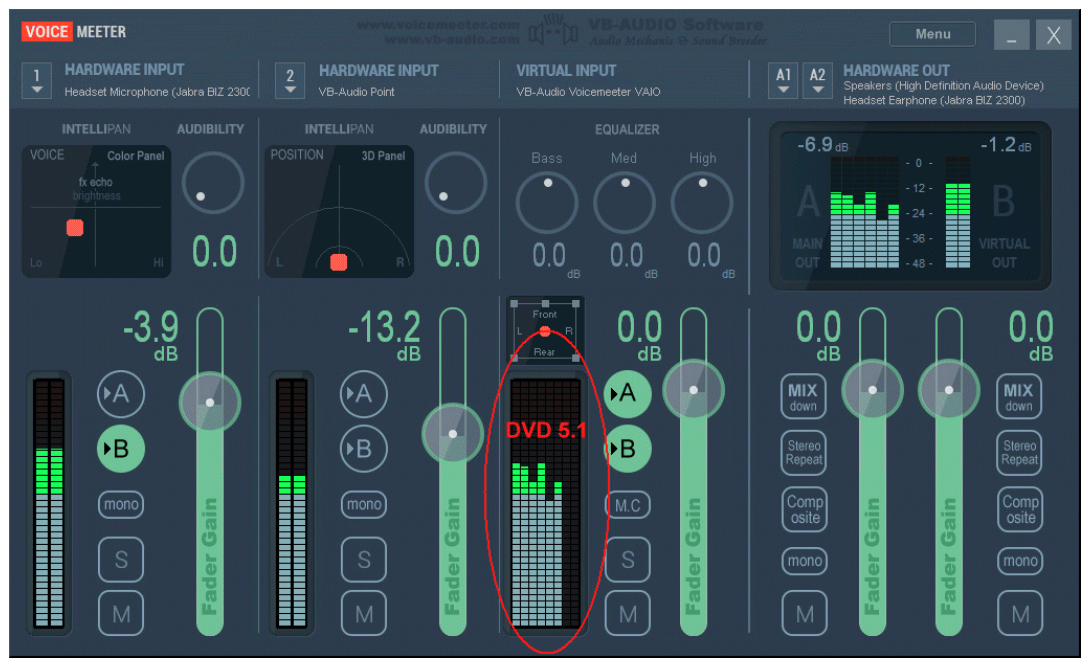Click Hardware Input 2 fader gain knob
The image size is (1088, 666).
[452, 434]
